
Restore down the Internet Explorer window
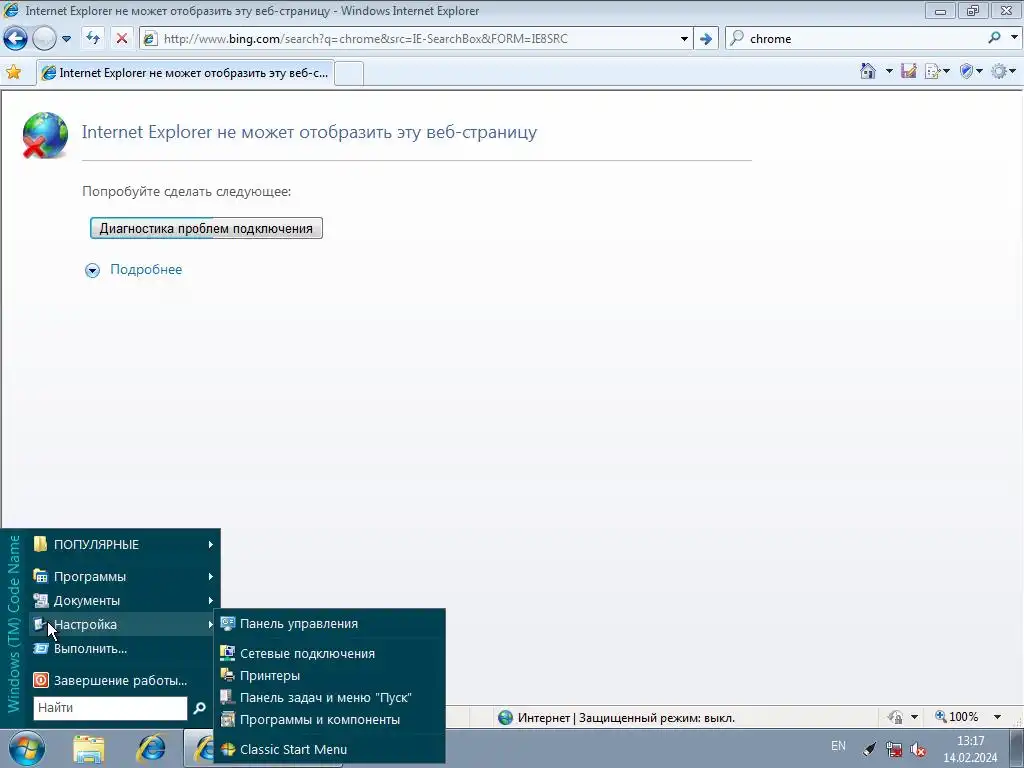[x=973, y=10]
